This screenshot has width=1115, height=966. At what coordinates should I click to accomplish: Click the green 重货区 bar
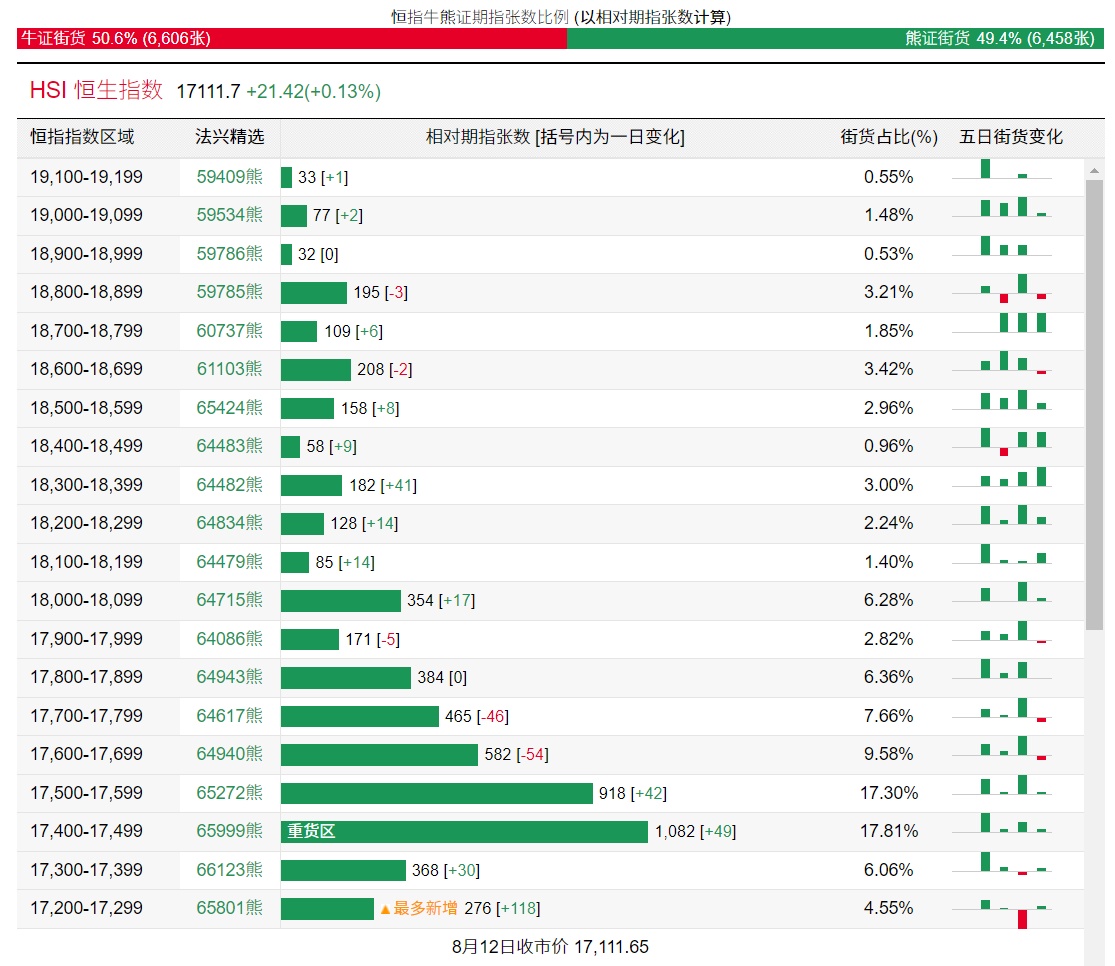click(x=464, y=831)
